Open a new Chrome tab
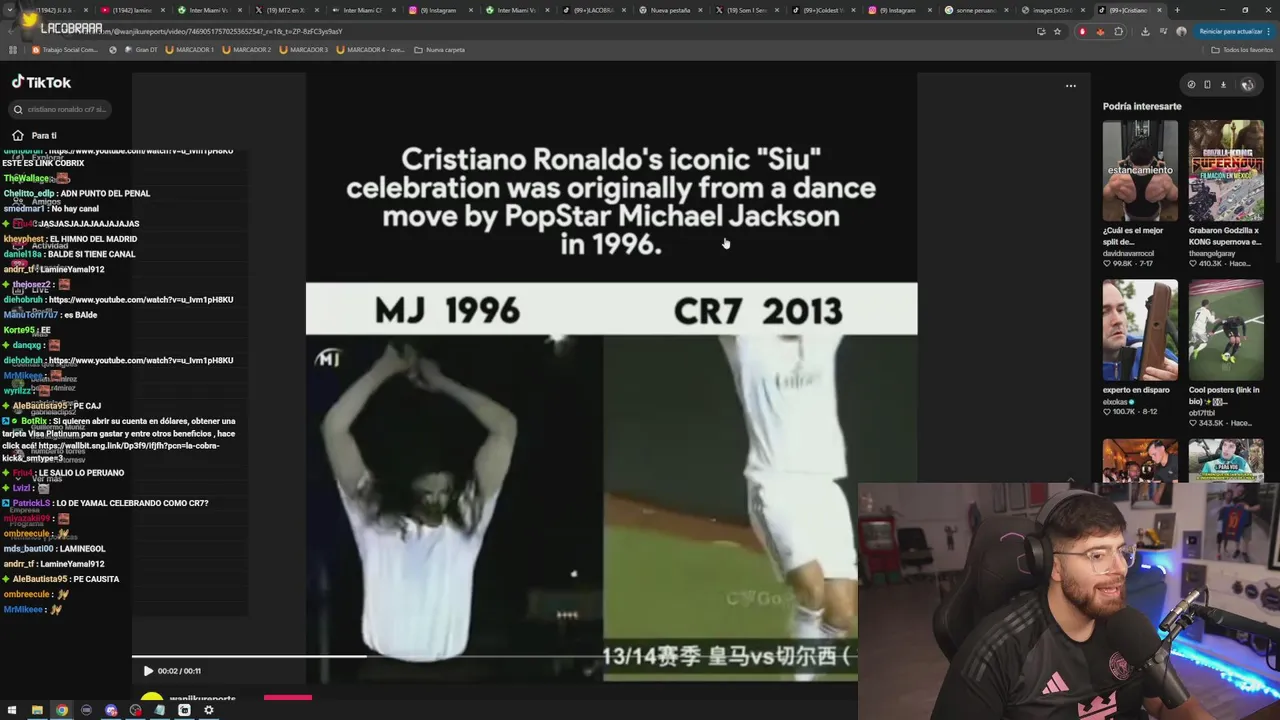This screenshot has height=720, width=1280. [1177, 10]
